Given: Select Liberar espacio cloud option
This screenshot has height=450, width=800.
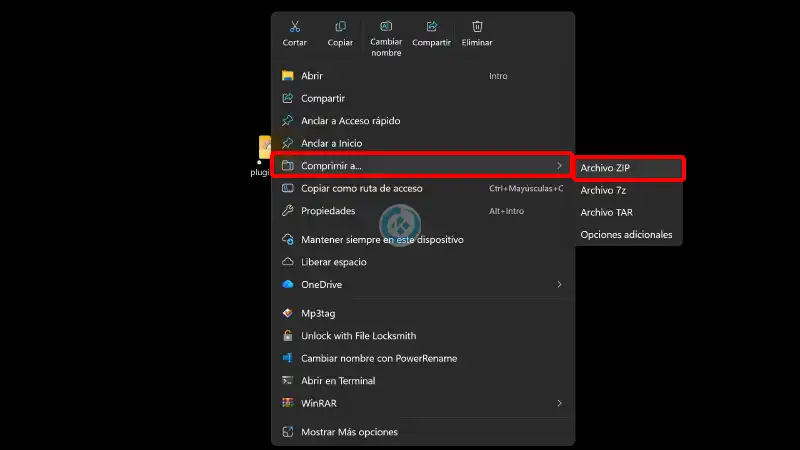Looking at the screenshot, I should [334, 262].
